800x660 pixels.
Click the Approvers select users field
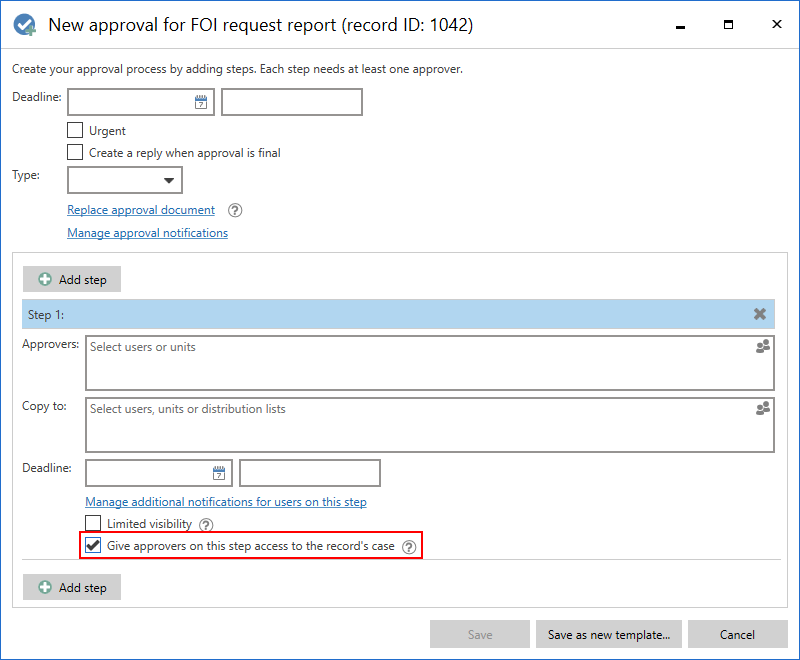pyautogui.click(x=430, y=363)
